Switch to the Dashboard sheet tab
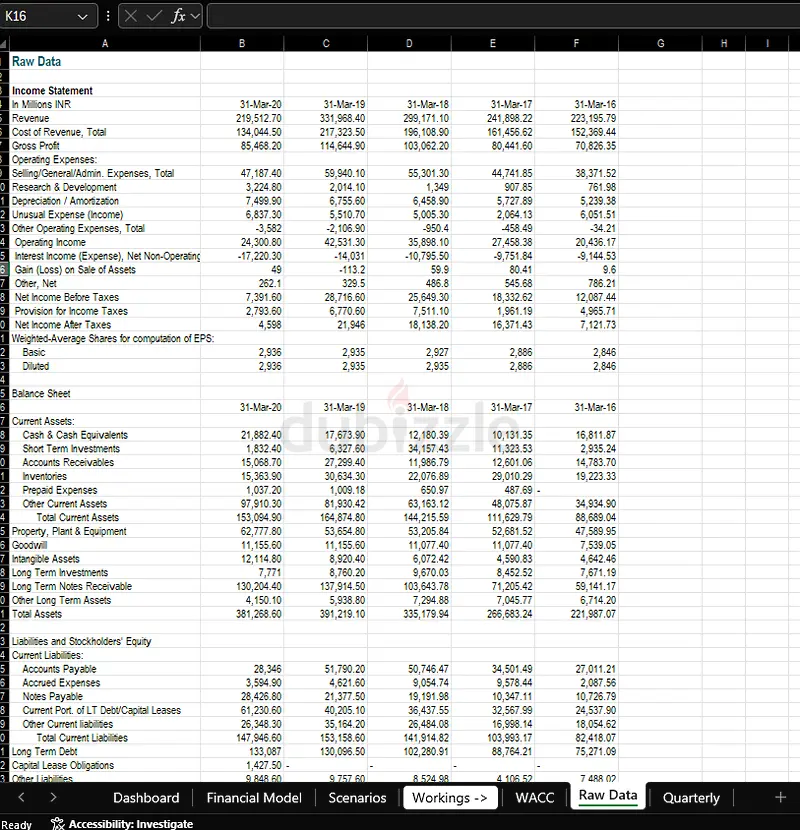 point(146,797)
